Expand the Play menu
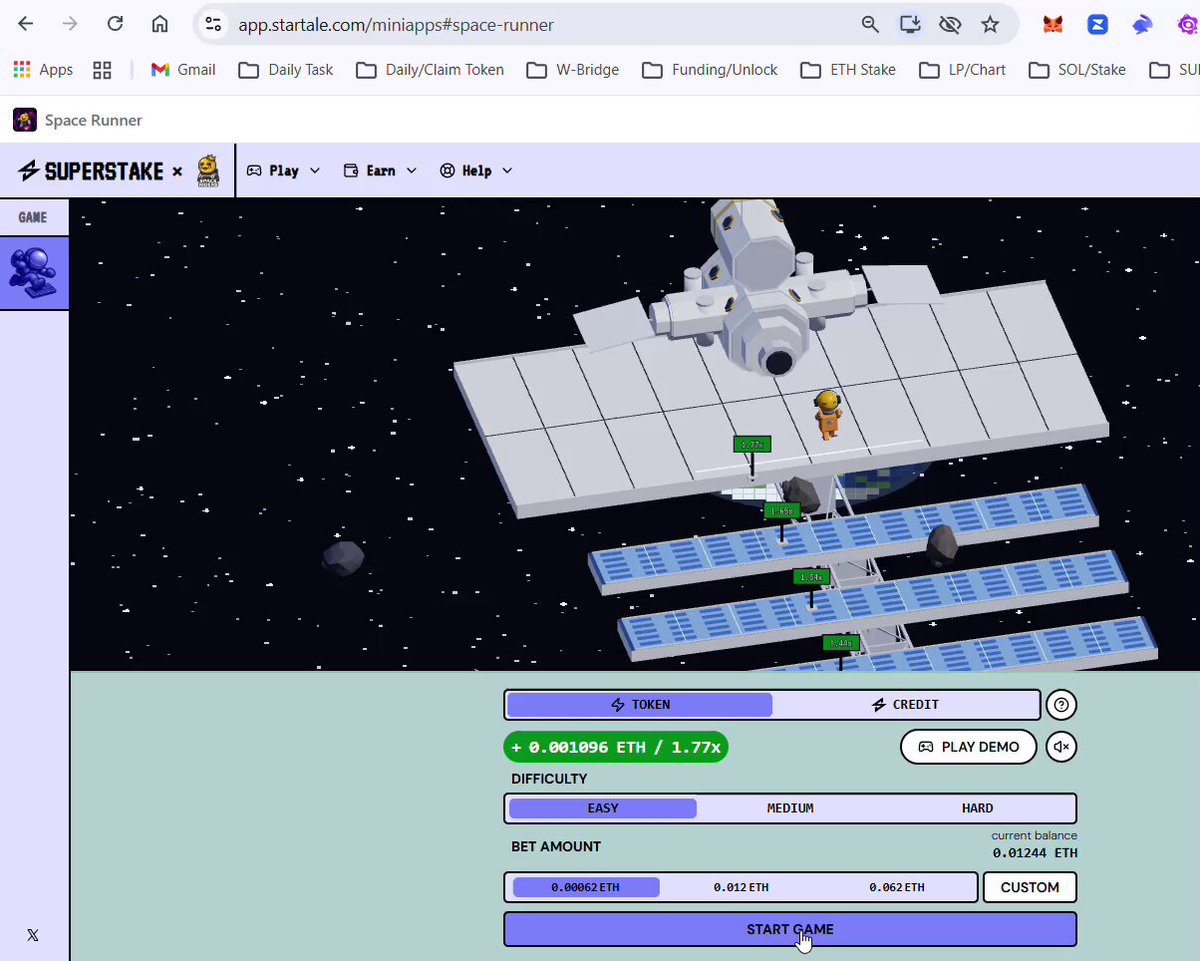Image resolution: width=1200 pixels, height=961 pixels. coord(284,171)
